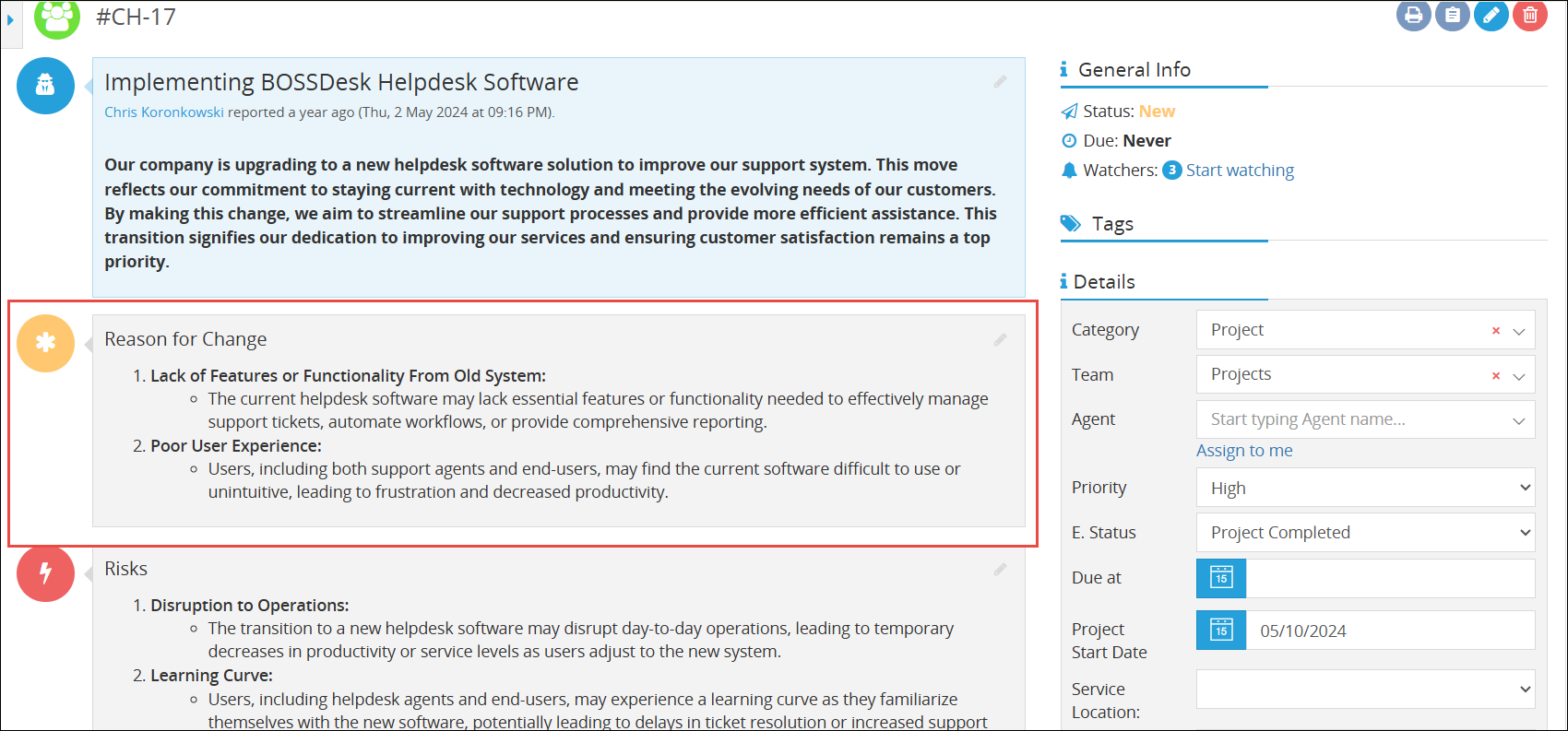Open the Service Location dropdown
Image resolution: width=1568 pixels, height=731 pixels.
point(1366,690)
